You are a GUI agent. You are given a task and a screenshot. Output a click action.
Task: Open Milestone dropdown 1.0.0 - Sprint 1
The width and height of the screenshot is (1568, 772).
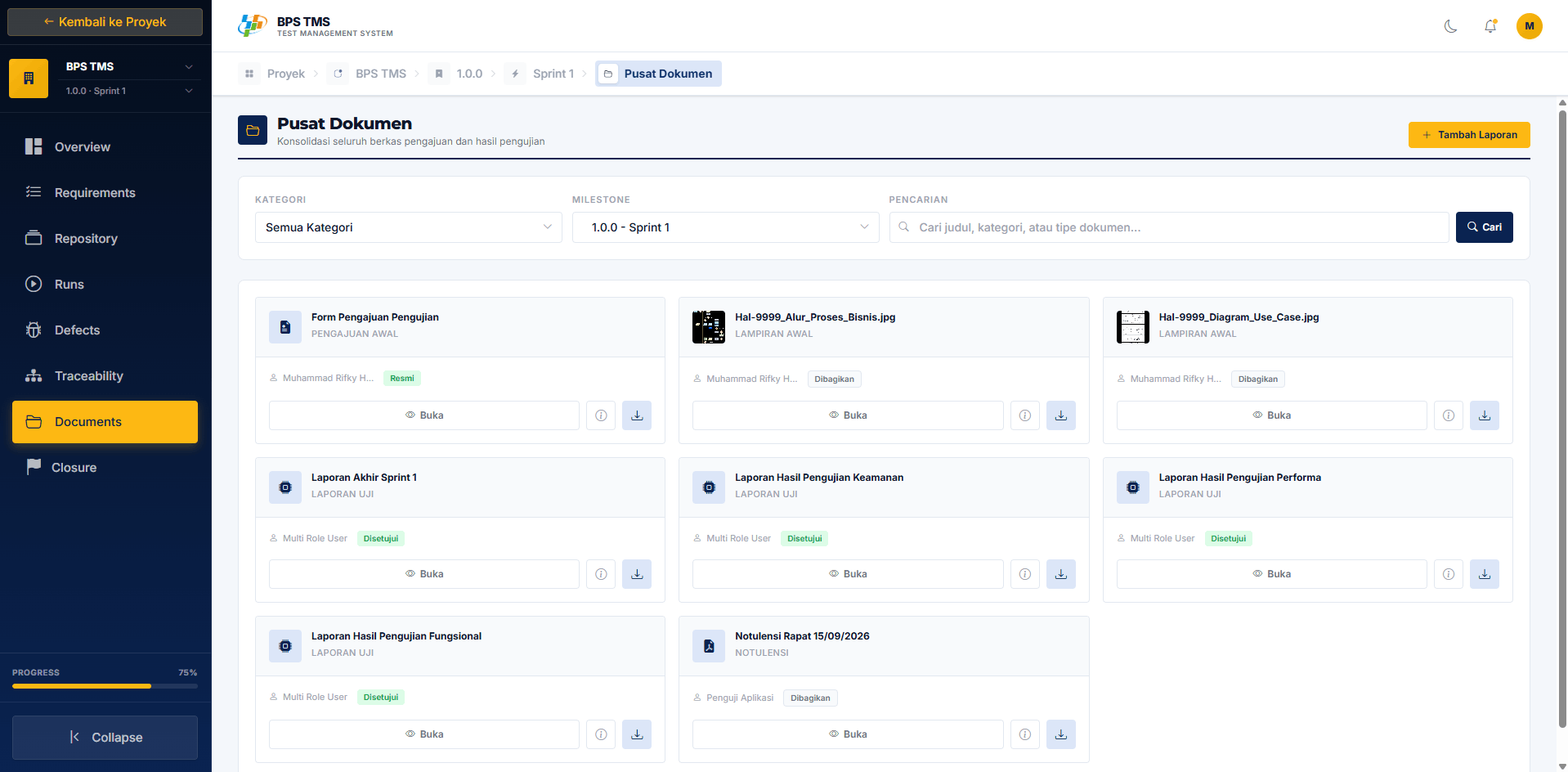click(725, 227)
